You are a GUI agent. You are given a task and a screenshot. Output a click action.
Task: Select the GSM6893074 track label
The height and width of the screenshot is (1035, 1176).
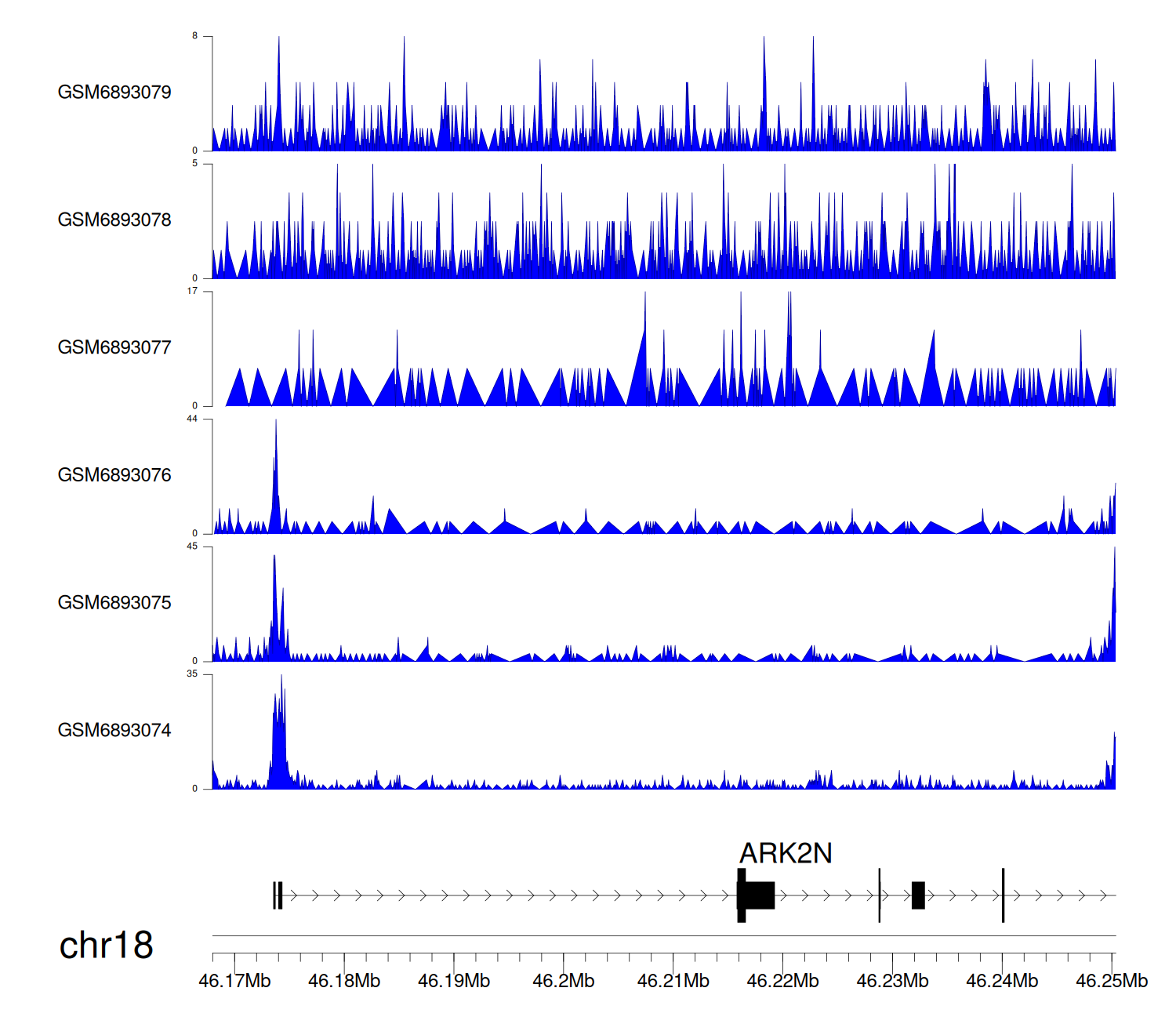(x=114, y=731)
